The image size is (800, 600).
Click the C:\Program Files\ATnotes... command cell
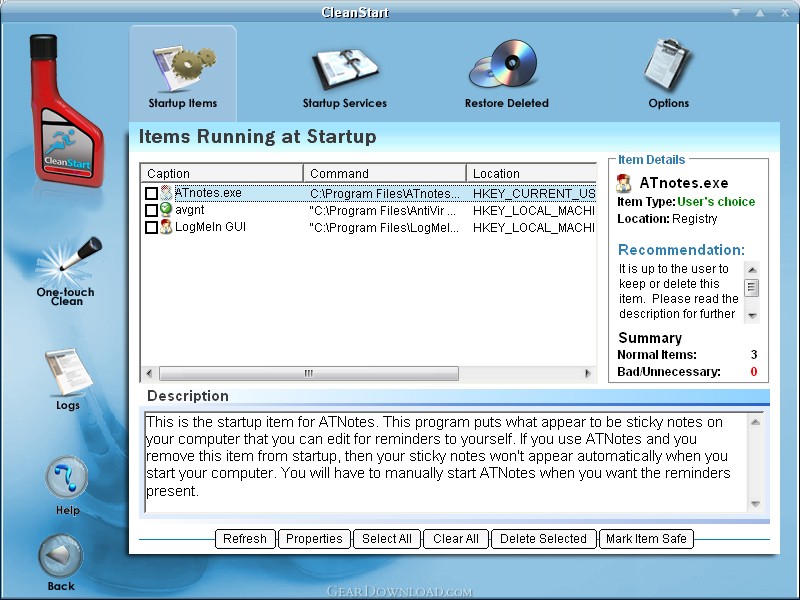[385, 193]
